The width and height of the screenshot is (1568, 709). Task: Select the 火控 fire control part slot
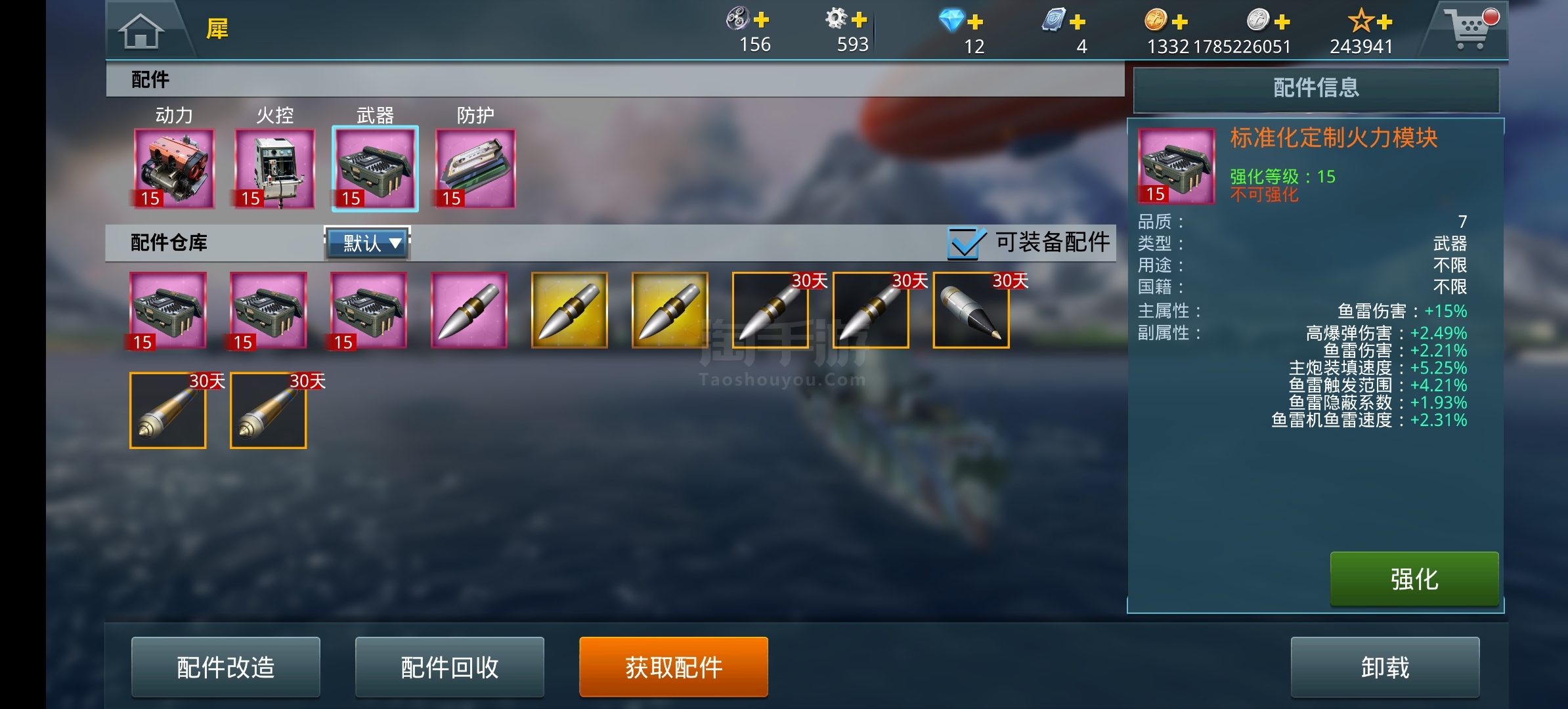274,169
